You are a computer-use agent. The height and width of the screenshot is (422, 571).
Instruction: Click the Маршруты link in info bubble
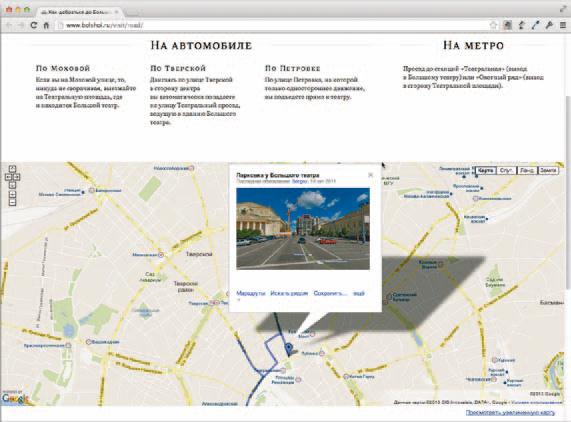[x=251, y=293]
